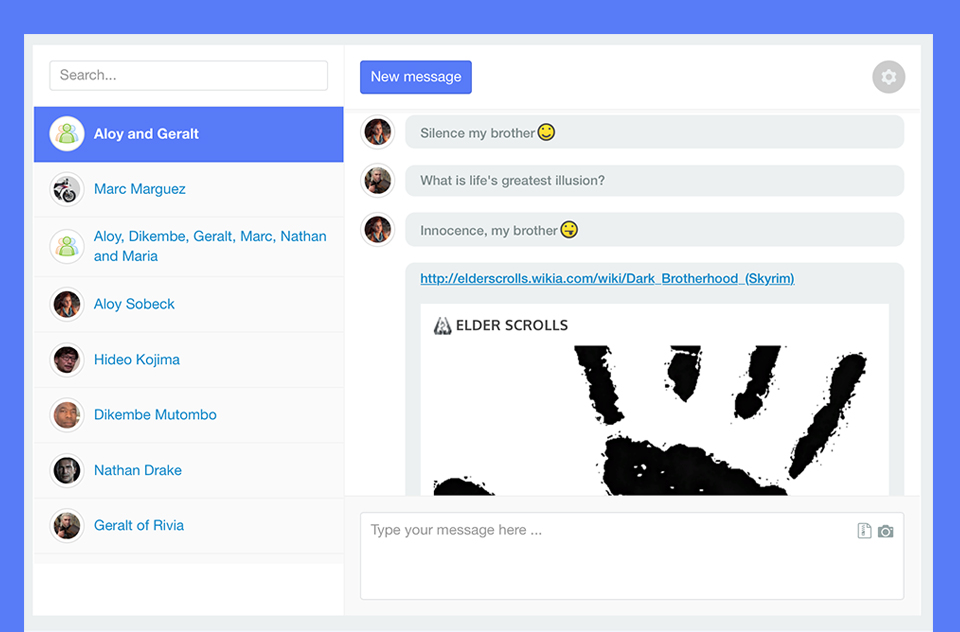Open chat with Marc Marguez
Image resolution: width=960 pixels, height=632 pixels.
tap(189, 189)
